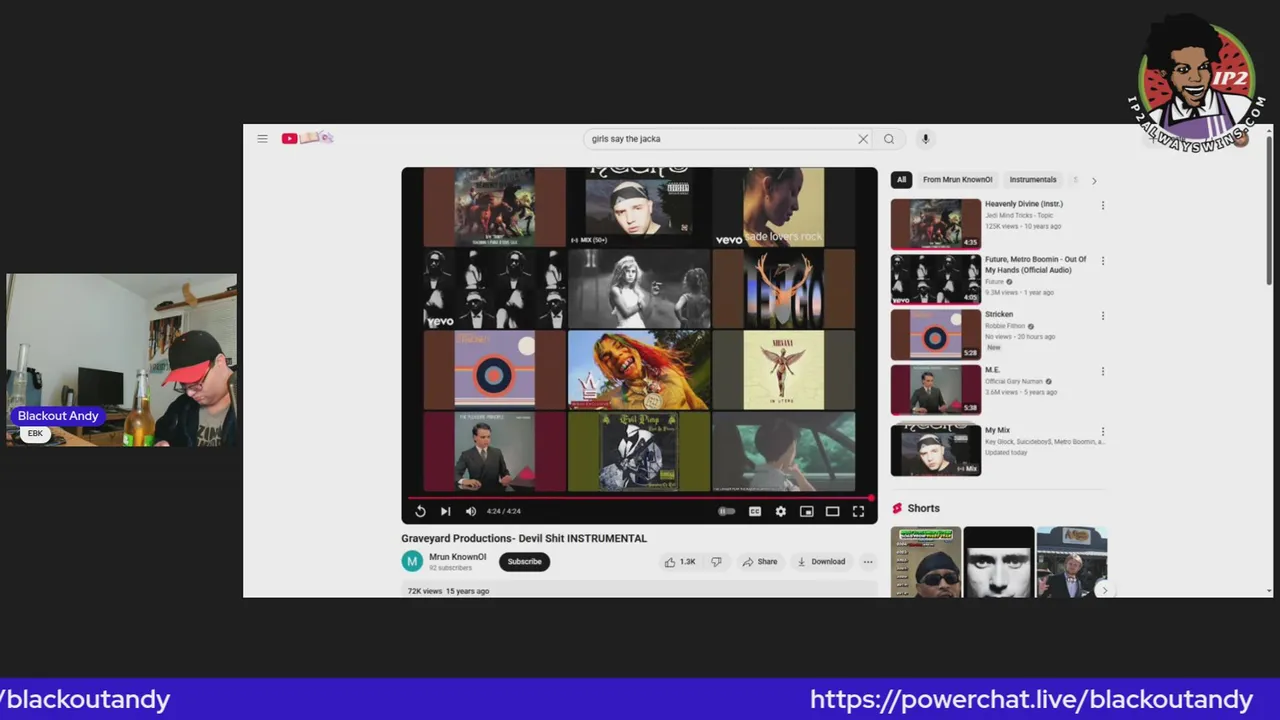
Task: Select the 'From Mrun KnownOI' chip
Action: click(x=957, y=180)
